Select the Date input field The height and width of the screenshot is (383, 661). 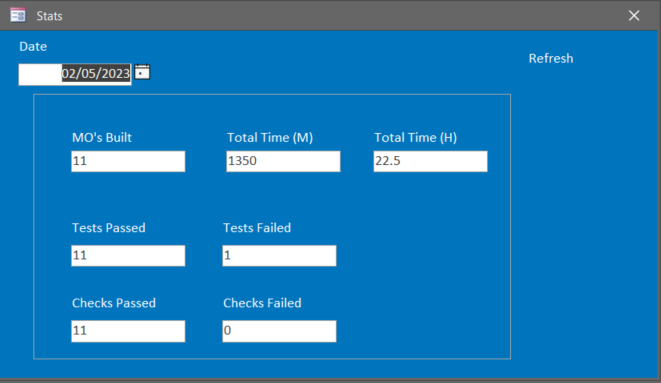[75, 74]
